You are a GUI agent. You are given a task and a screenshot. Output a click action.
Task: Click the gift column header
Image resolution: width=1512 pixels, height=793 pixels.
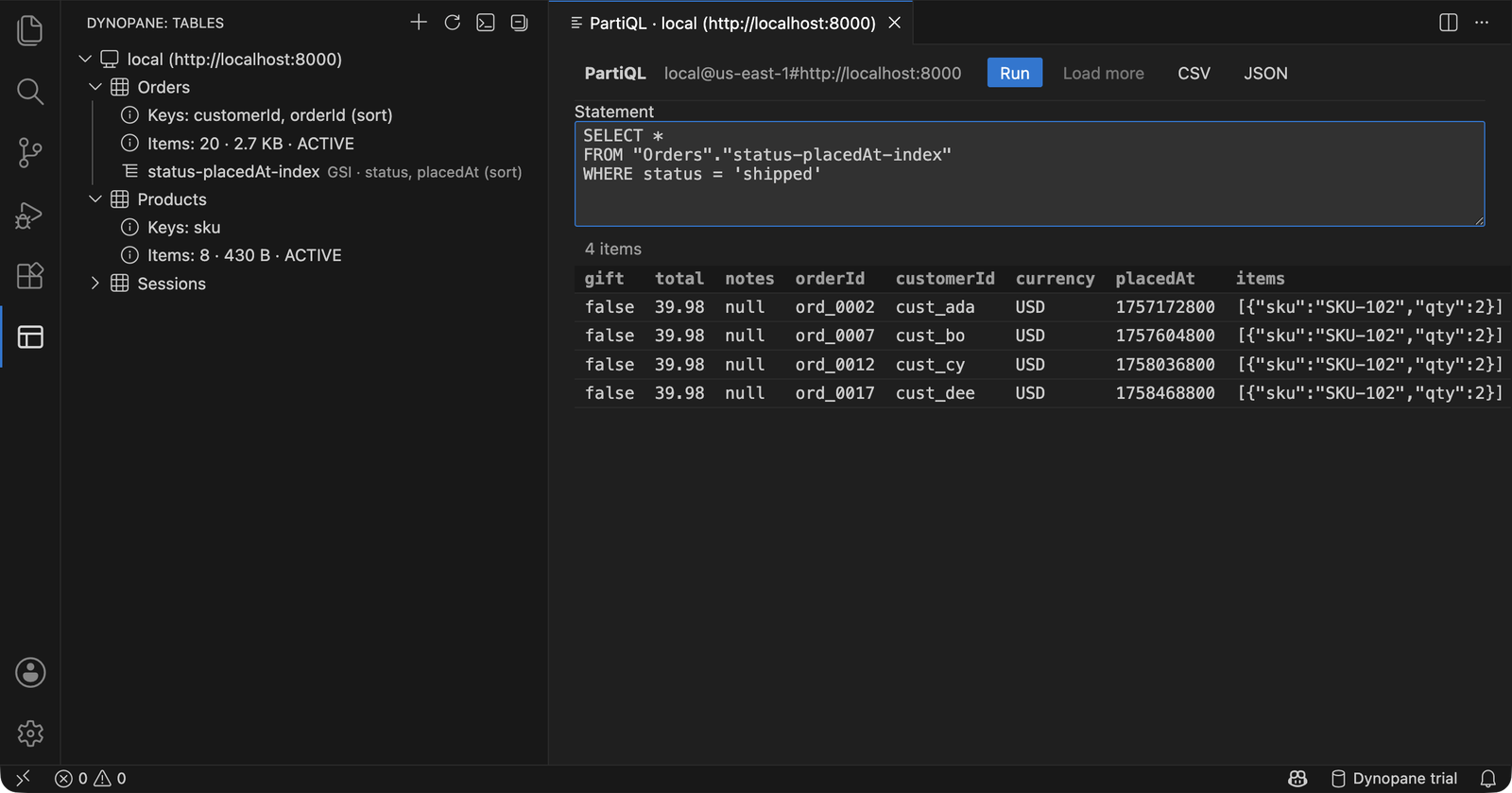604,279
